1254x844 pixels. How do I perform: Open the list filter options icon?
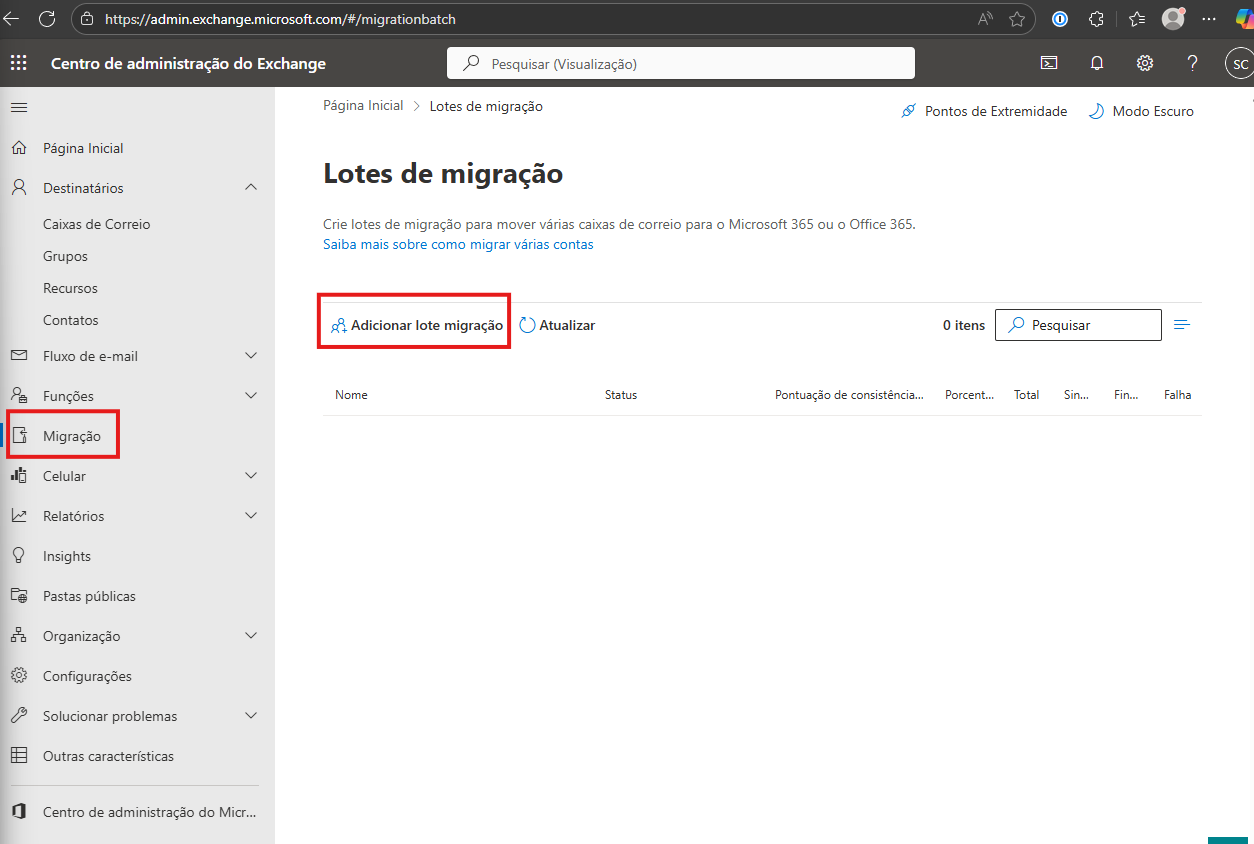coord(1182,325)
